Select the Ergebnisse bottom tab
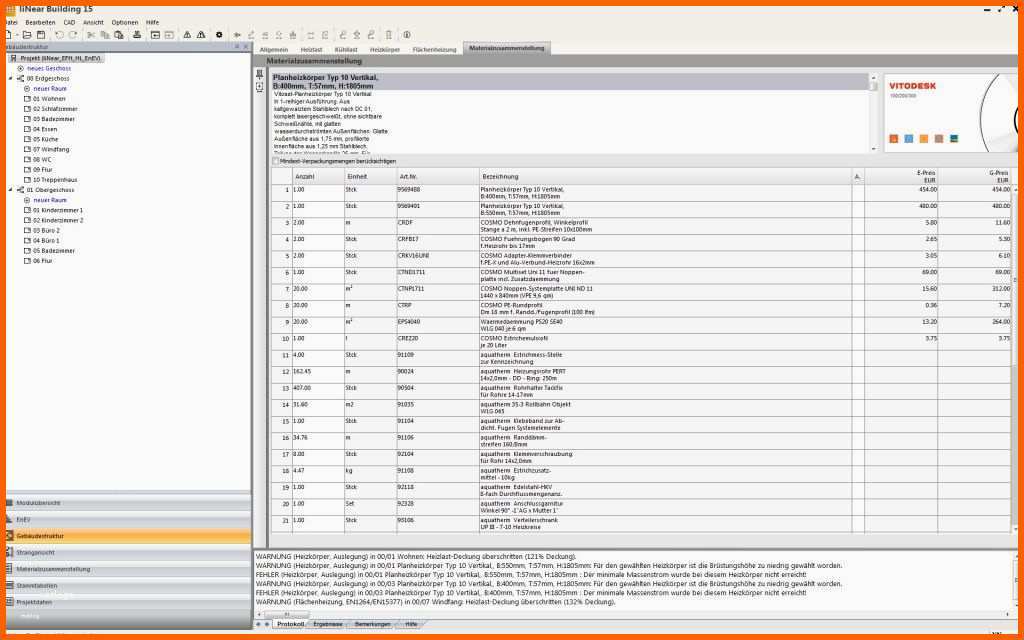Viewport: 1024px width, 640px height. (x=328, y=624)
